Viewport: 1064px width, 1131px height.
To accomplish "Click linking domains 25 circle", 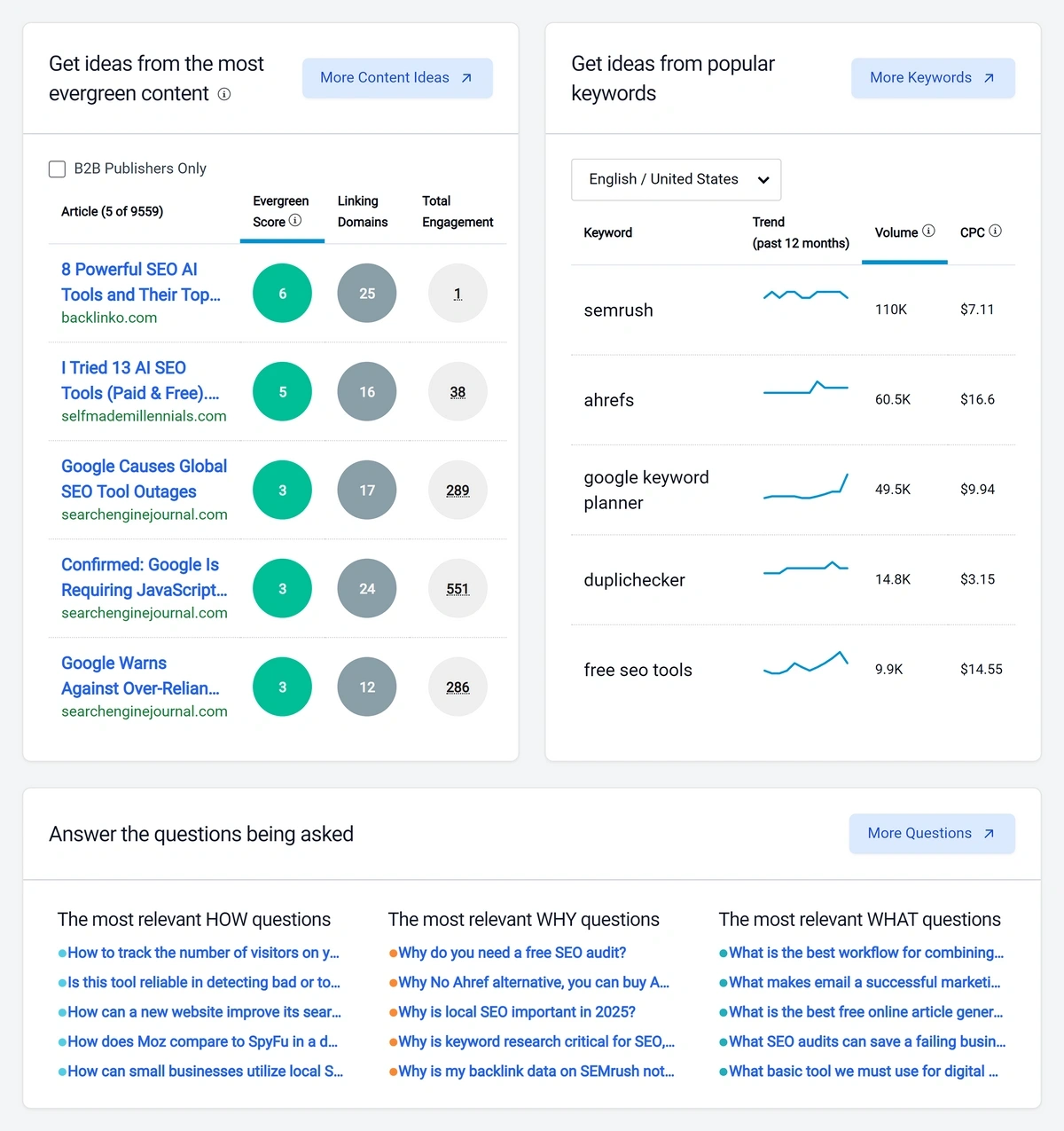I will point(367,294).
